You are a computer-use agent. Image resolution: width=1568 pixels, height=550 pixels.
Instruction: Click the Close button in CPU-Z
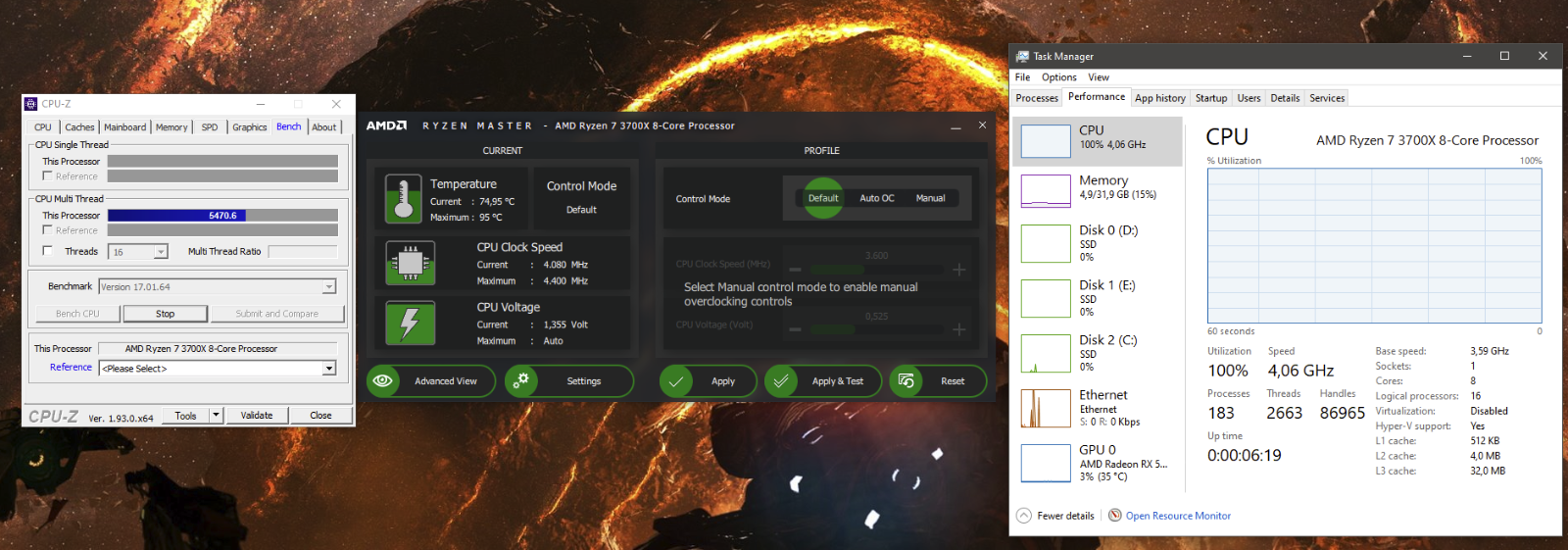coord(320,416)
